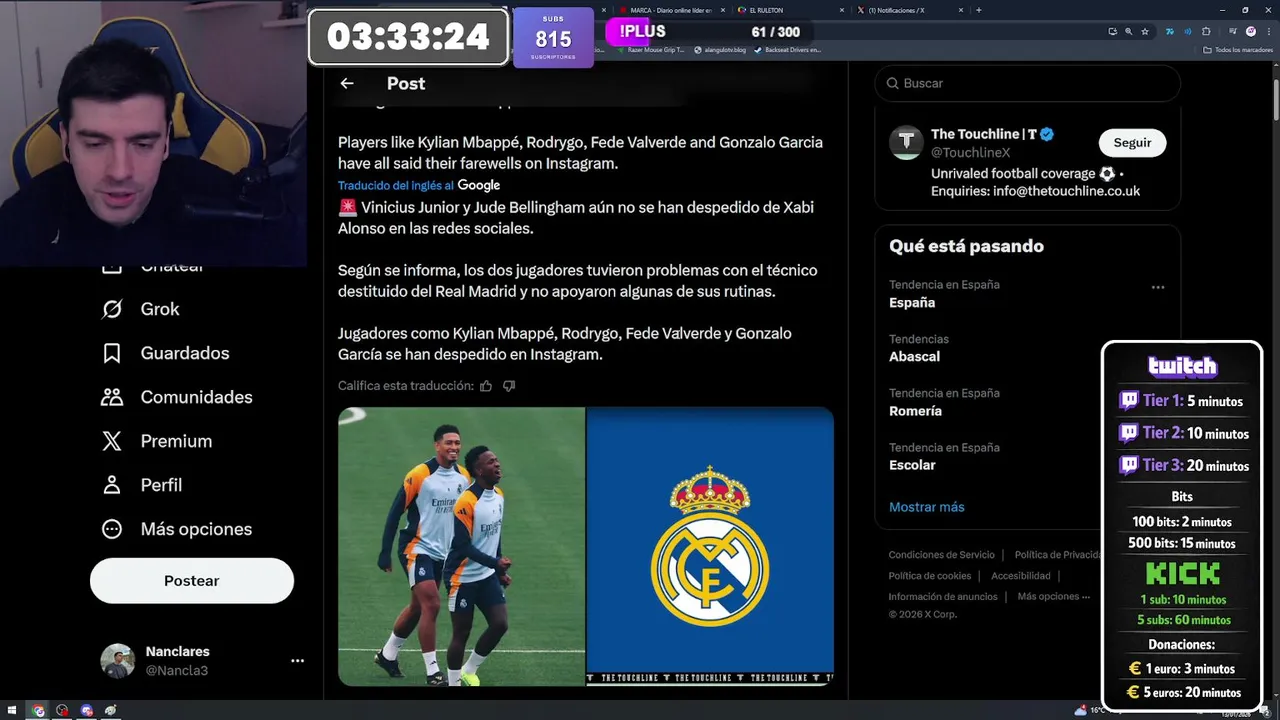The image size is (1280, 720).
Task: Go back using the Post arrow
Action: pos(346,83)
